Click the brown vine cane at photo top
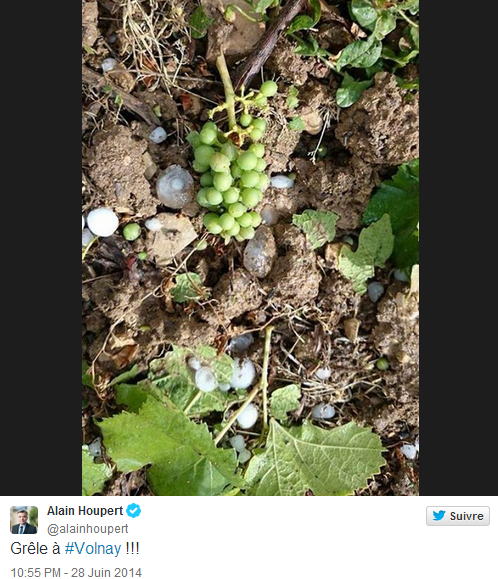Image resolution: width=498 pixels, height=579 pixels. coord(269,42)
